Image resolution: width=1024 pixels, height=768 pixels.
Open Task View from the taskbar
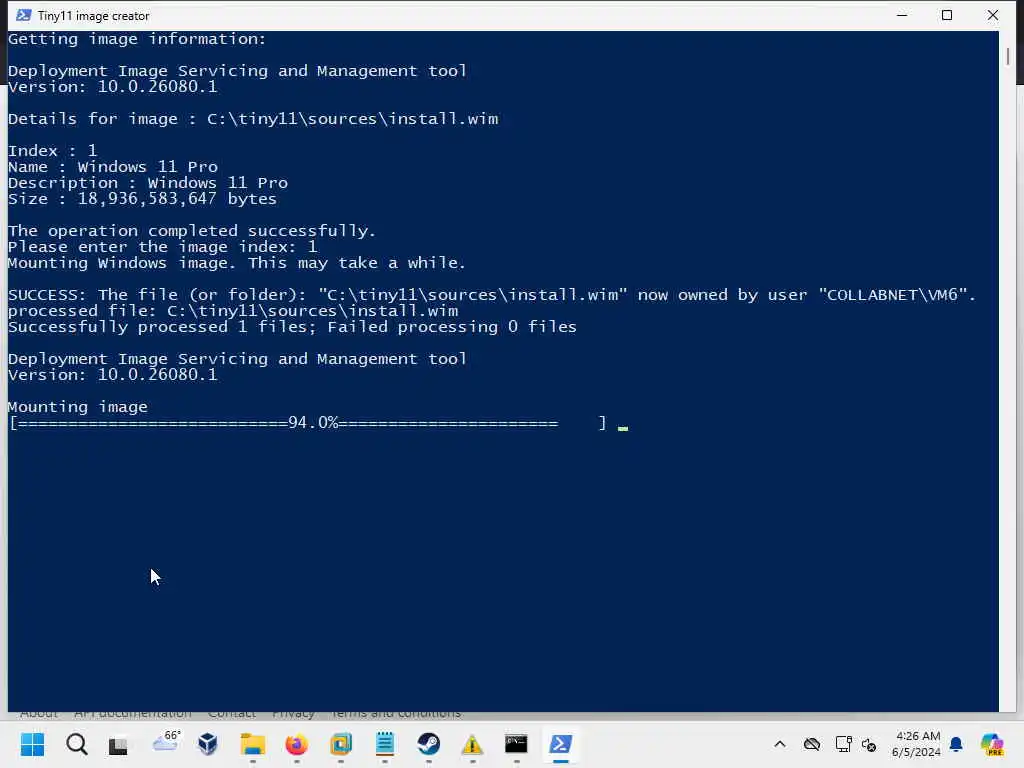[x=118, y=744]
